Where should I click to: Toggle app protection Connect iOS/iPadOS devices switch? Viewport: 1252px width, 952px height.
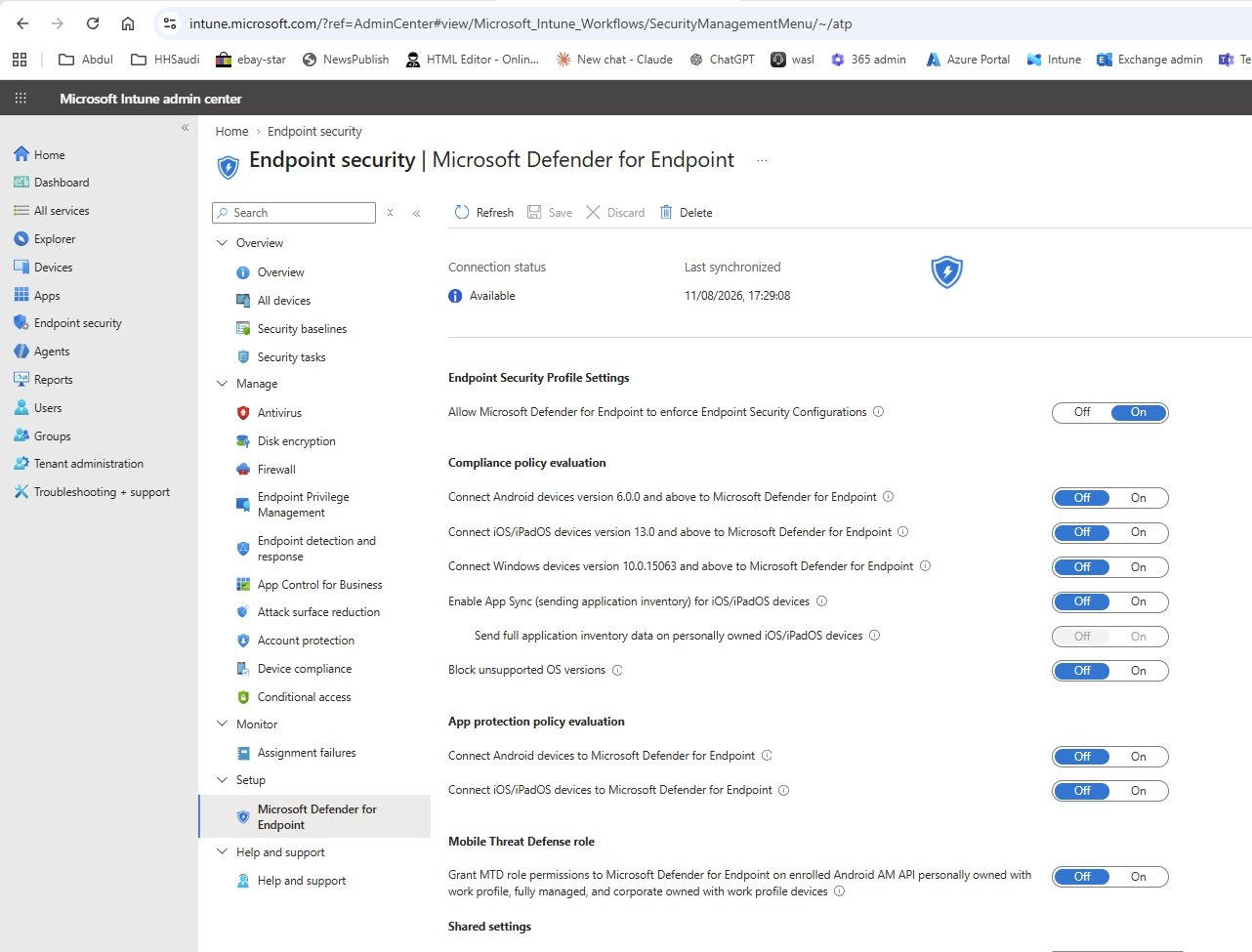click(x=1109, y=791)
